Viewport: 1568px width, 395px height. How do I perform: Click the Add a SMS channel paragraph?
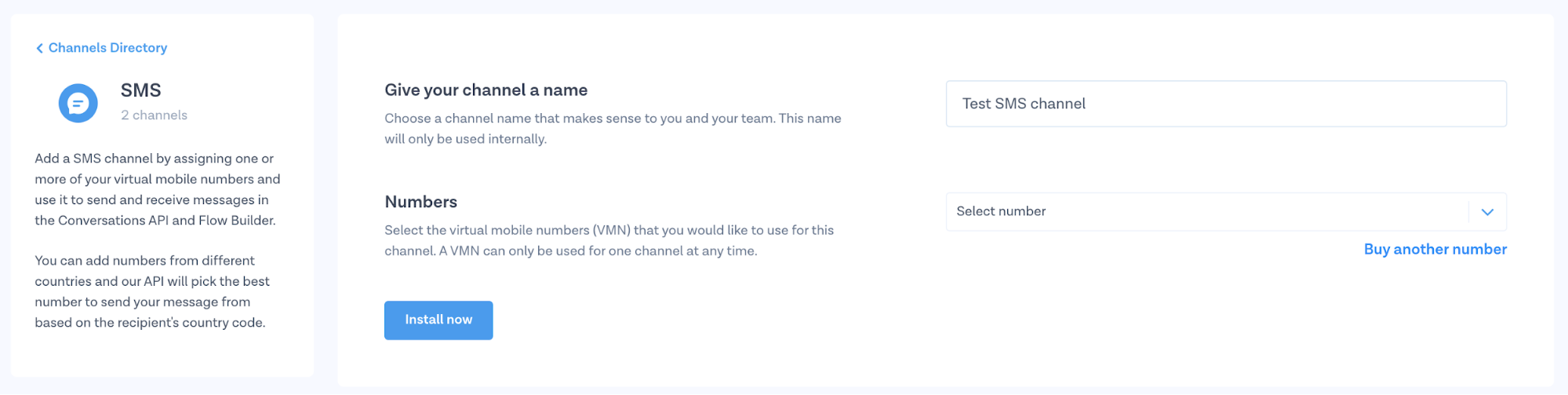point(157,189)
